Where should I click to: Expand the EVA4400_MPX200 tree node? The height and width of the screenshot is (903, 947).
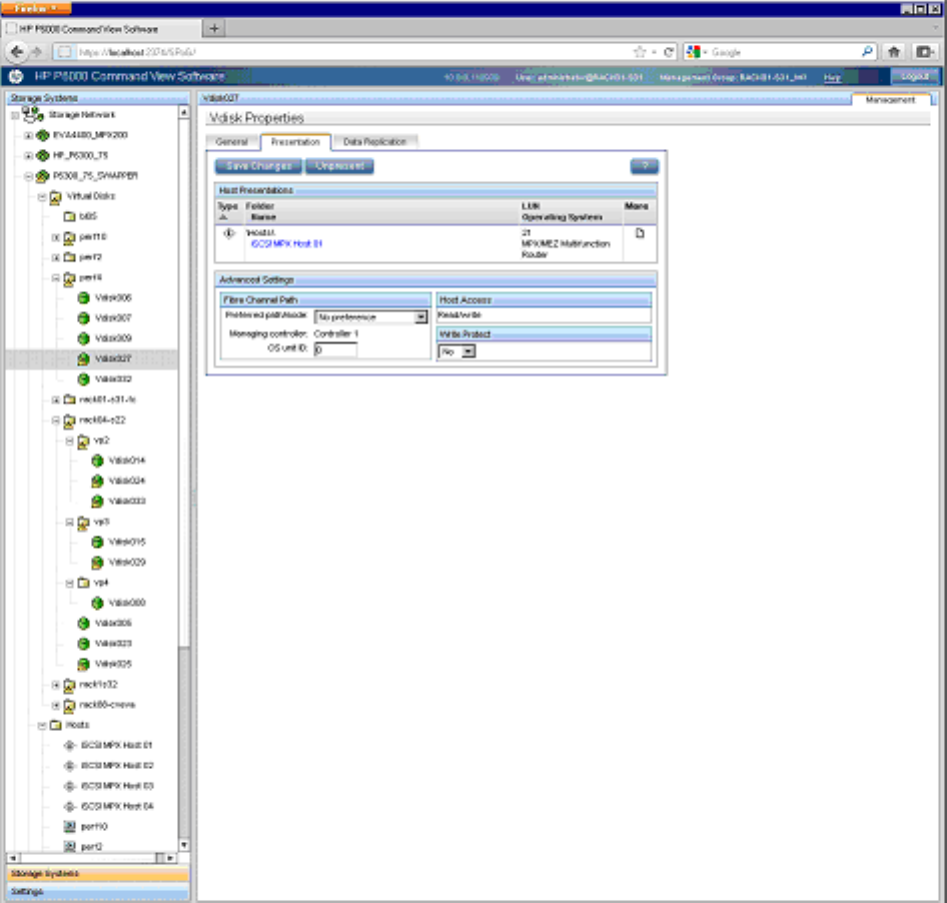tap(28, 135)
